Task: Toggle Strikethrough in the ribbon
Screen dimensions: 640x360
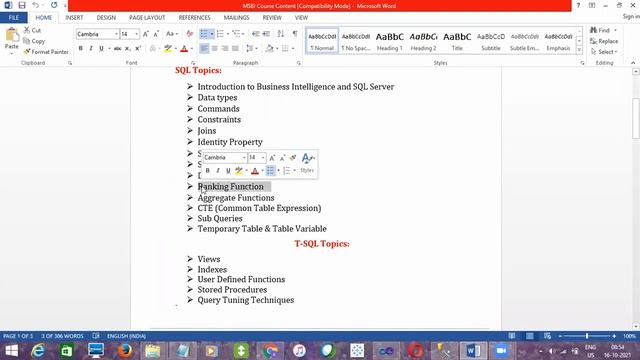Action: click(117, 49)
